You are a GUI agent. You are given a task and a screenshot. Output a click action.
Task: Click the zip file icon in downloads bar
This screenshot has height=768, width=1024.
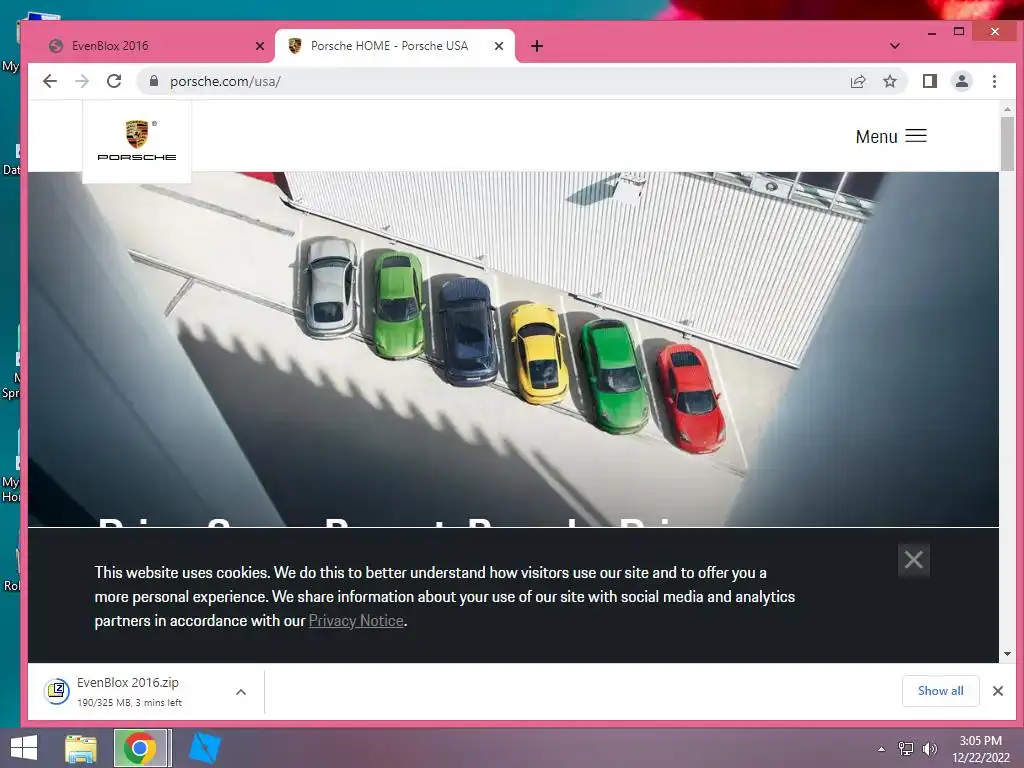coord(57,691)
